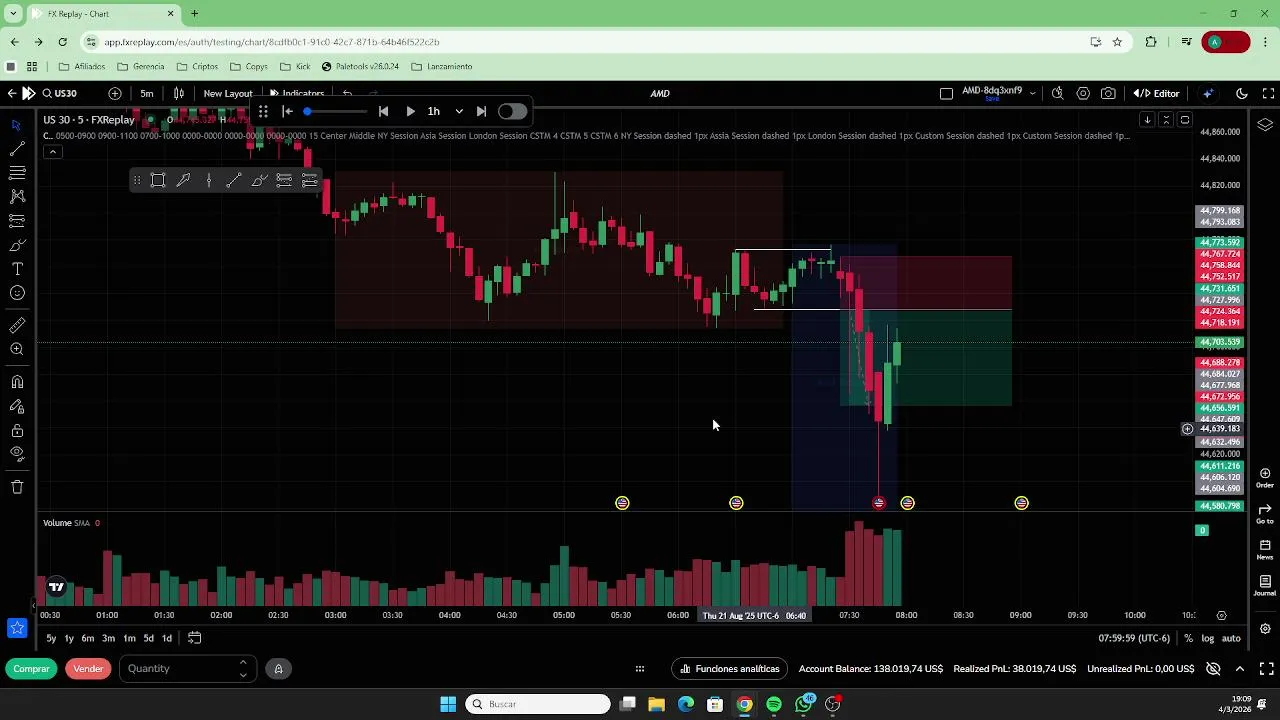The height and width of the screenshot is (720, 1280).
Task: Select the 5y time range
Action: (x=51, y=638)
